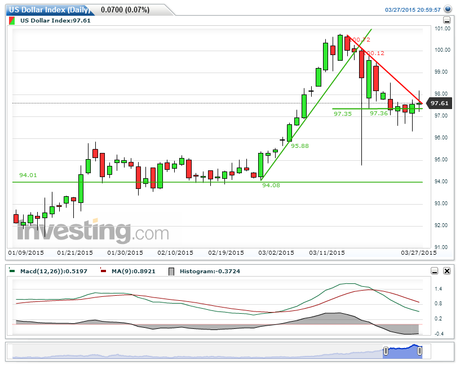Minimize the MACD indicator panel
Screen dimensions: 460x366
coord(434,271)
